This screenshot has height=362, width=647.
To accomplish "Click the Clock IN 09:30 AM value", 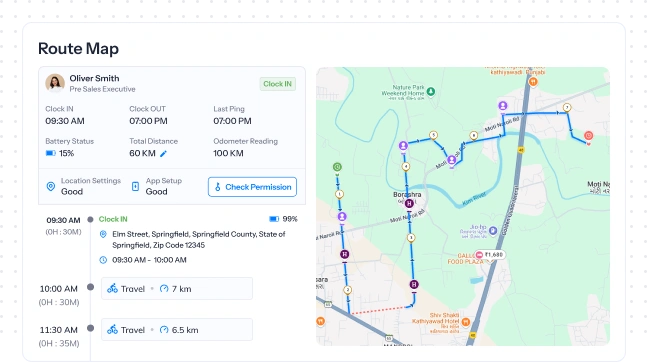I will (65, 121).
